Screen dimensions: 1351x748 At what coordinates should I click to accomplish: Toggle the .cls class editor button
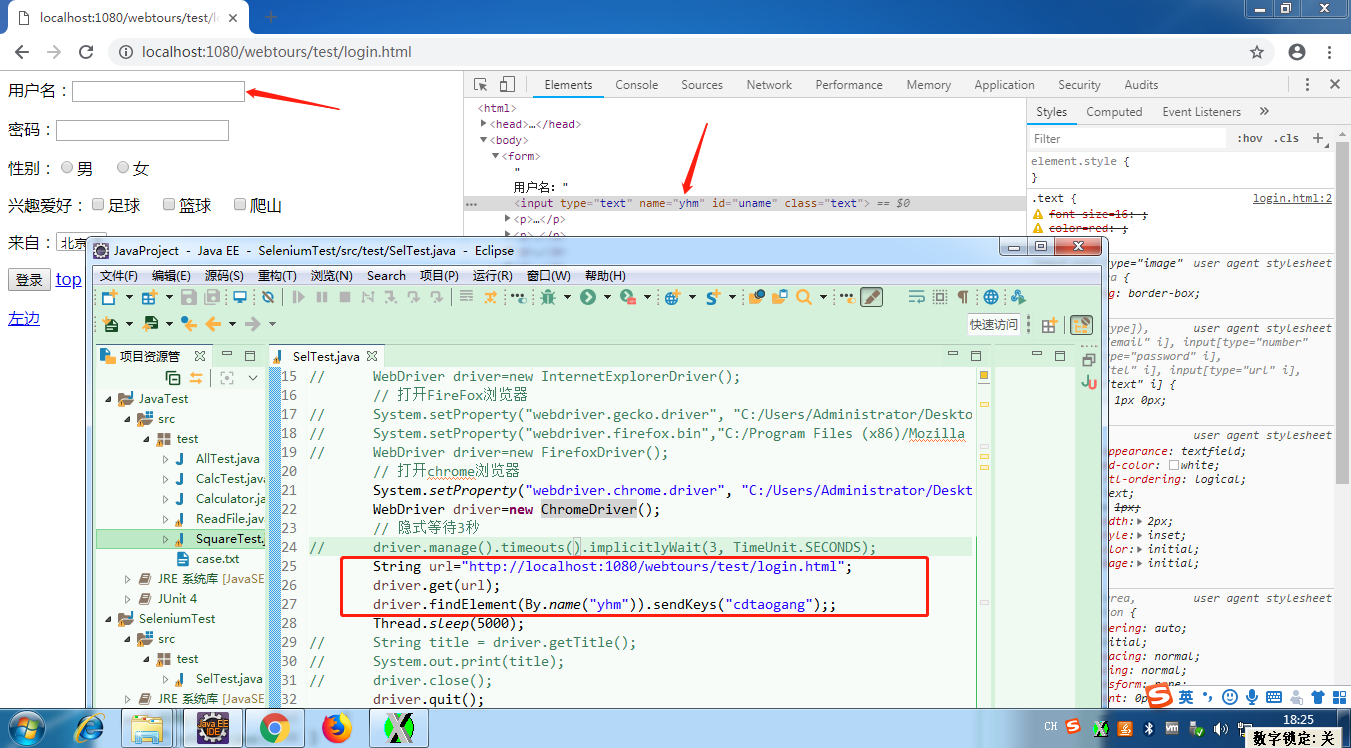1287,138
